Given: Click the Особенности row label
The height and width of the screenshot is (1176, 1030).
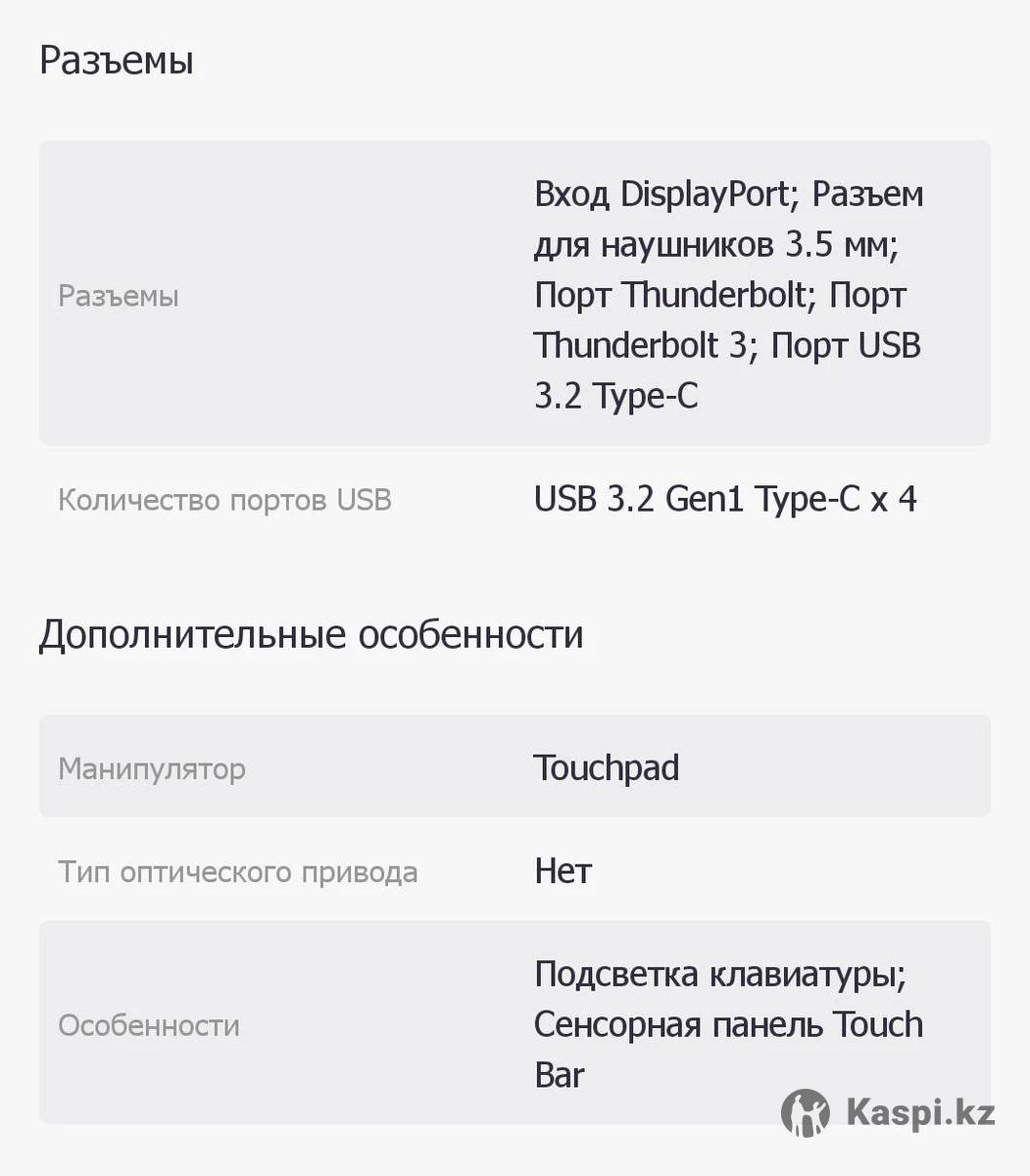Looking at the screenshot, I should (x=149, y=1025).
